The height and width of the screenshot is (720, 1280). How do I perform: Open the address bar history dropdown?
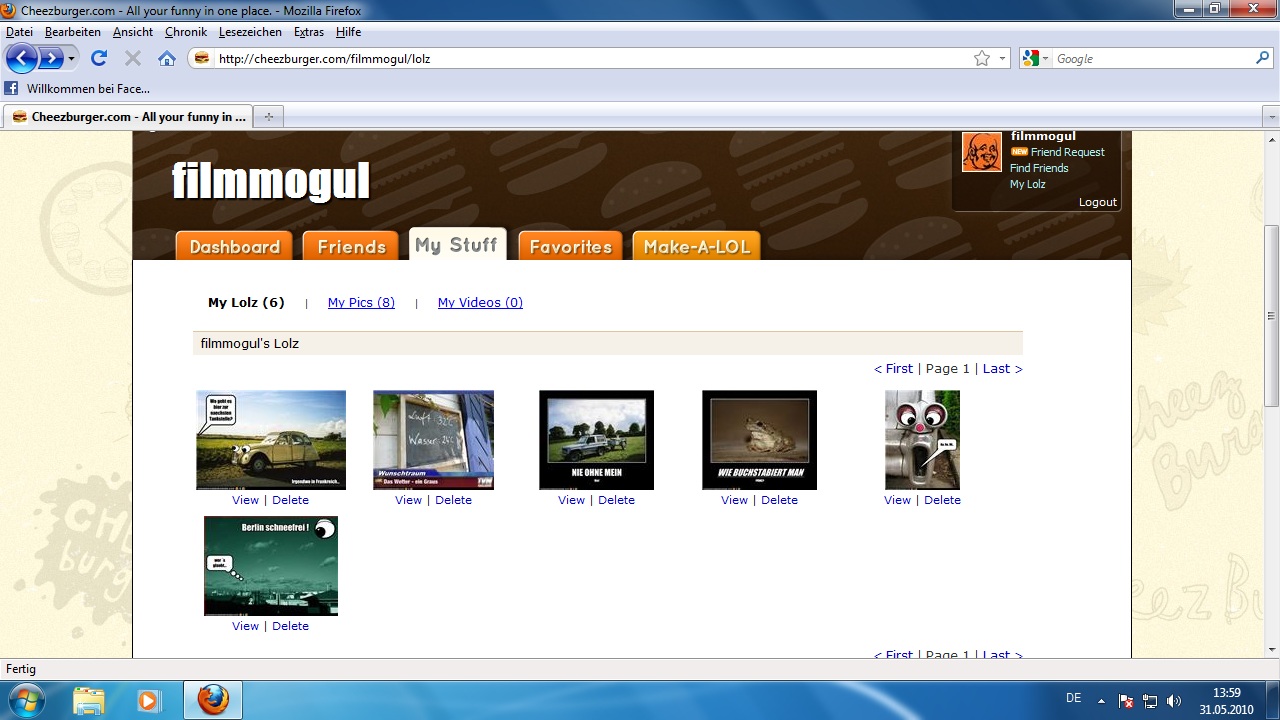click(1002, 58)
